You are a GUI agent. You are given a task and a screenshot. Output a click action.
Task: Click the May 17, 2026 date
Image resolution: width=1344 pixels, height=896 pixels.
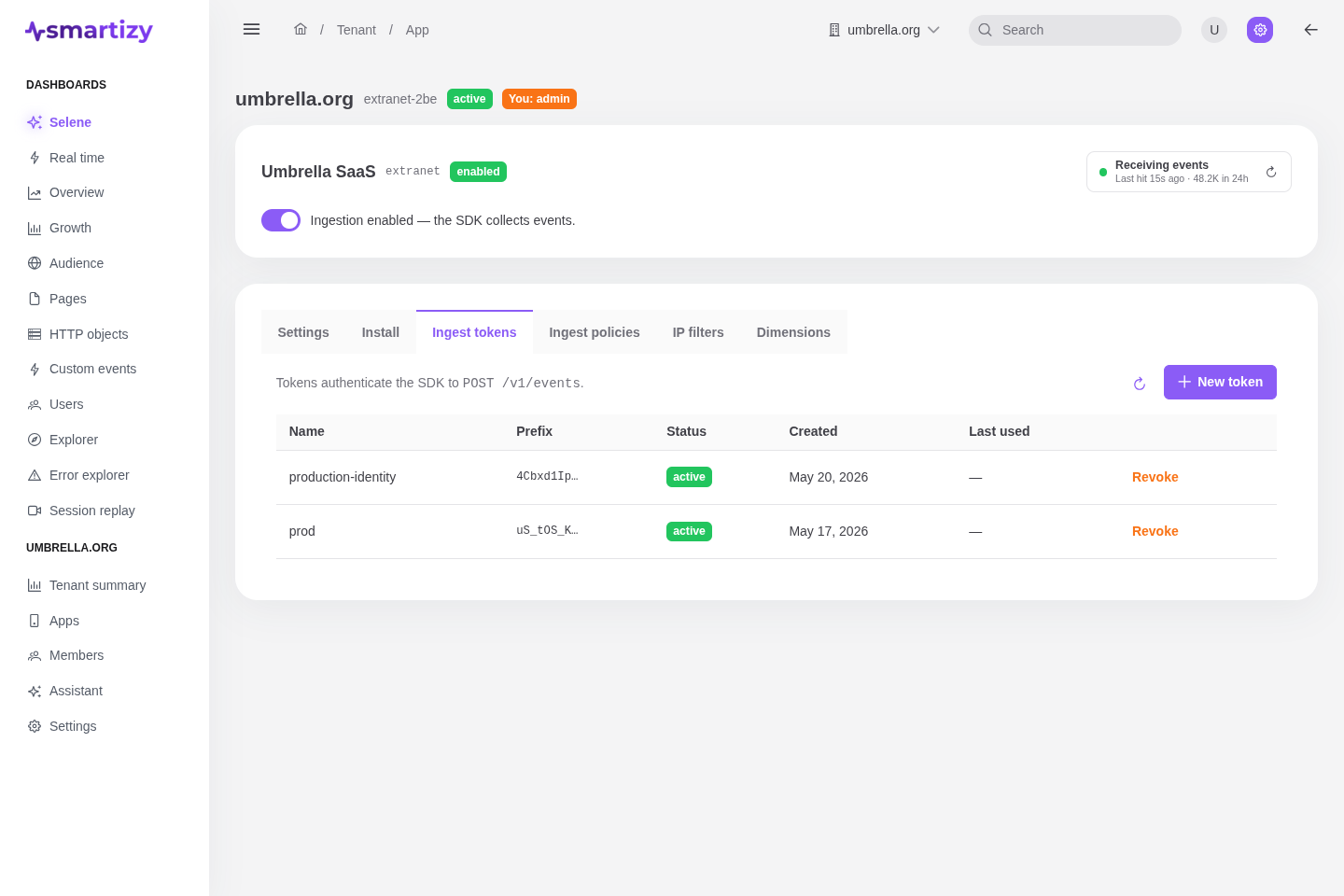[829, 531]
